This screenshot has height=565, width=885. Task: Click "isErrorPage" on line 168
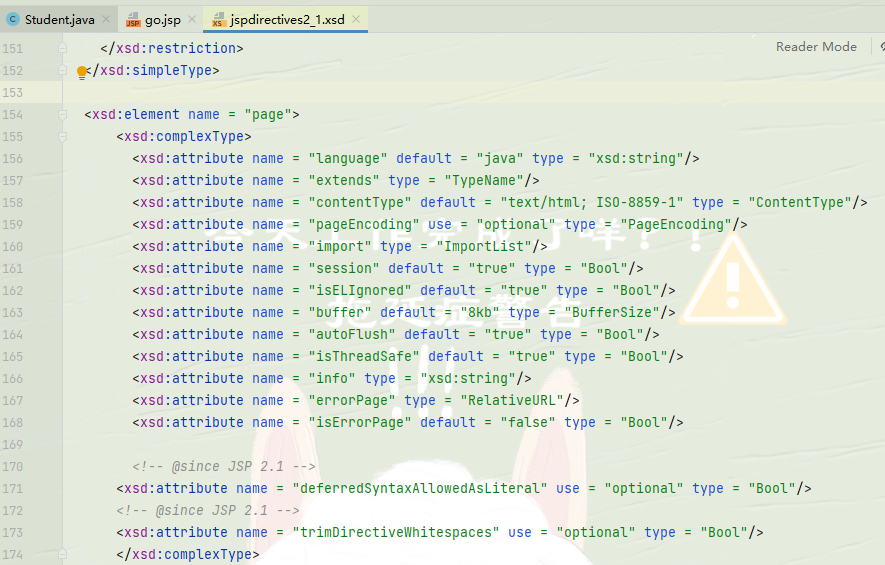click(360, 423)
